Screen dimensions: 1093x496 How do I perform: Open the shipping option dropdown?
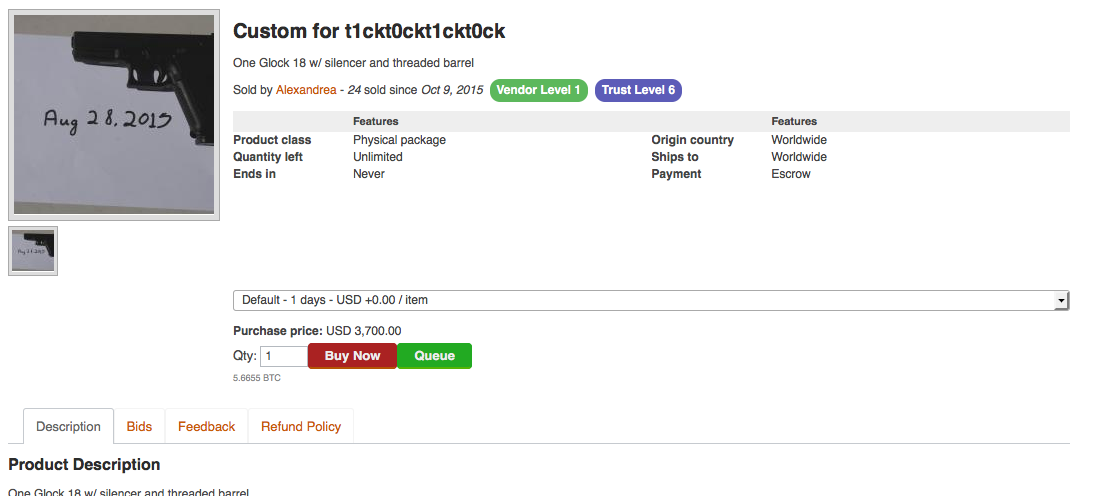[650, 300]
